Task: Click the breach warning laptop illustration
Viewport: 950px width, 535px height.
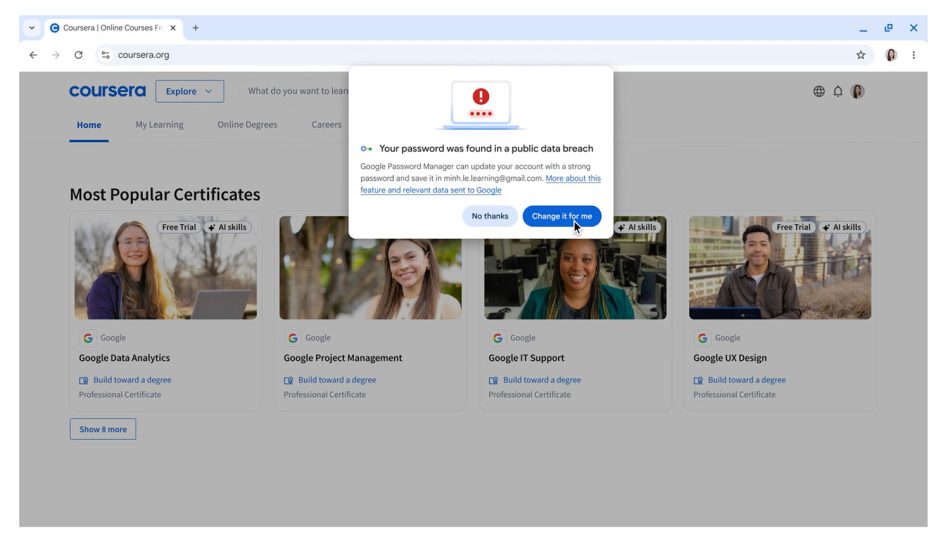Action: point(480,104)
